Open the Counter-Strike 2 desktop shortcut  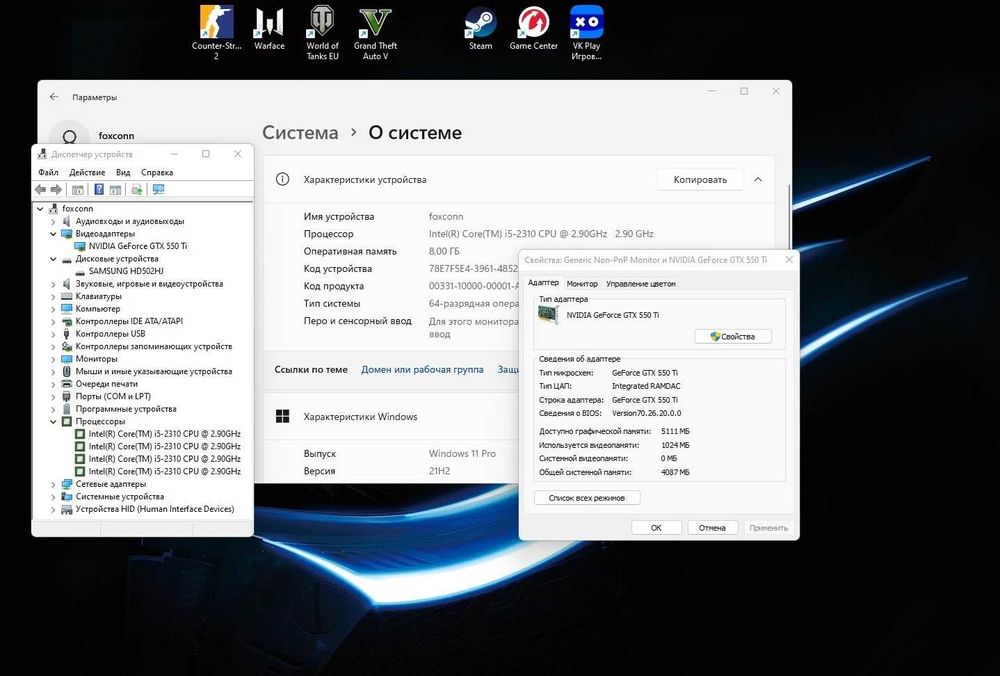point(216,32)
